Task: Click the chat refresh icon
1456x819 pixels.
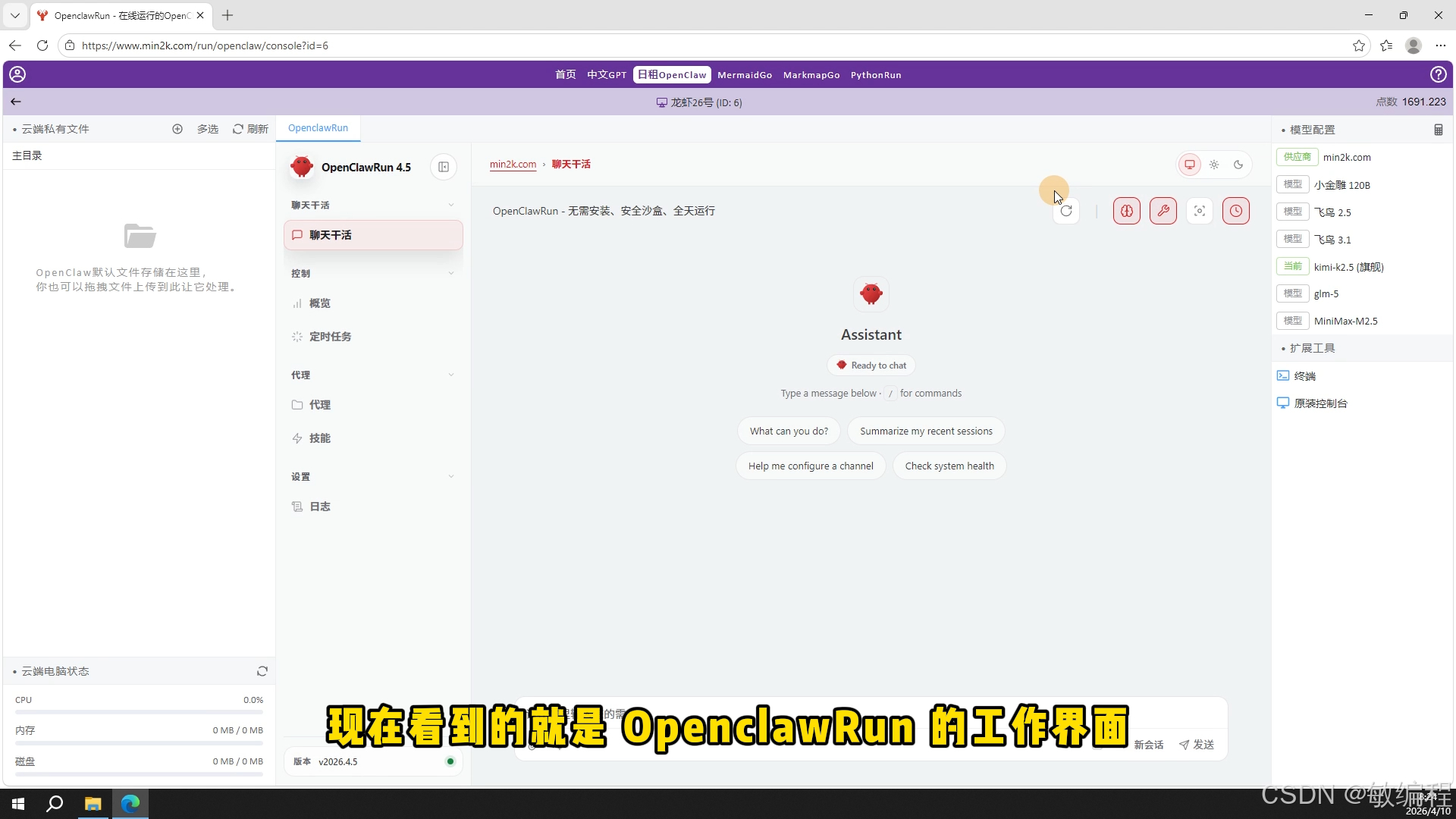Action: coord(1066,211)
